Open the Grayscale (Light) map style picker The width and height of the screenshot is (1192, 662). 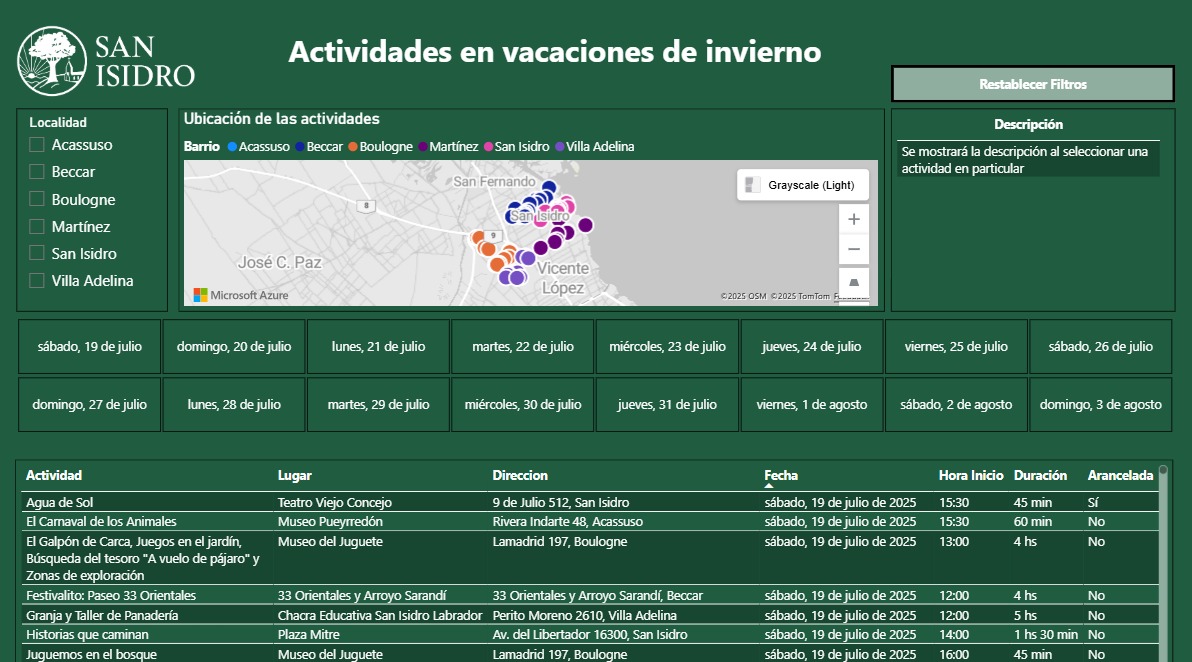803,185
